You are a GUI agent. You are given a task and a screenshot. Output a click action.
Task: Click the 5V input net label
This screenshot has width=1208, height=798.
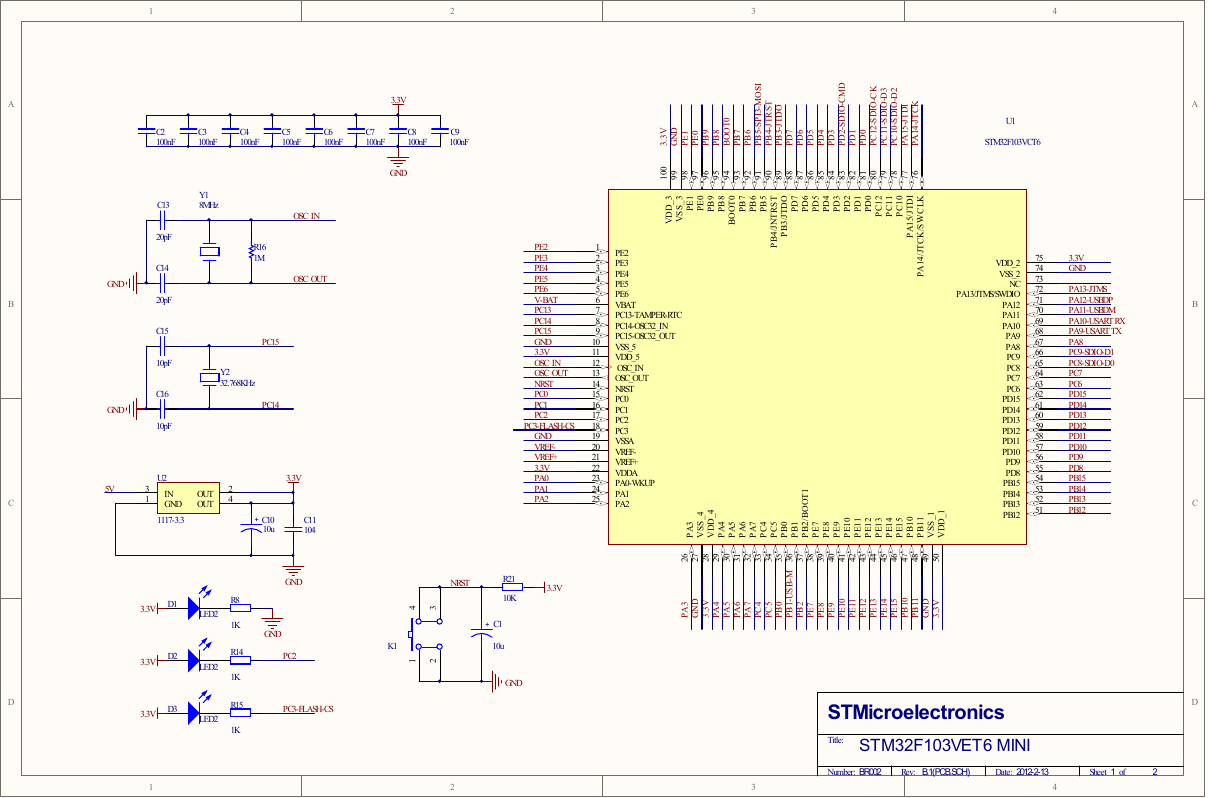111,489
